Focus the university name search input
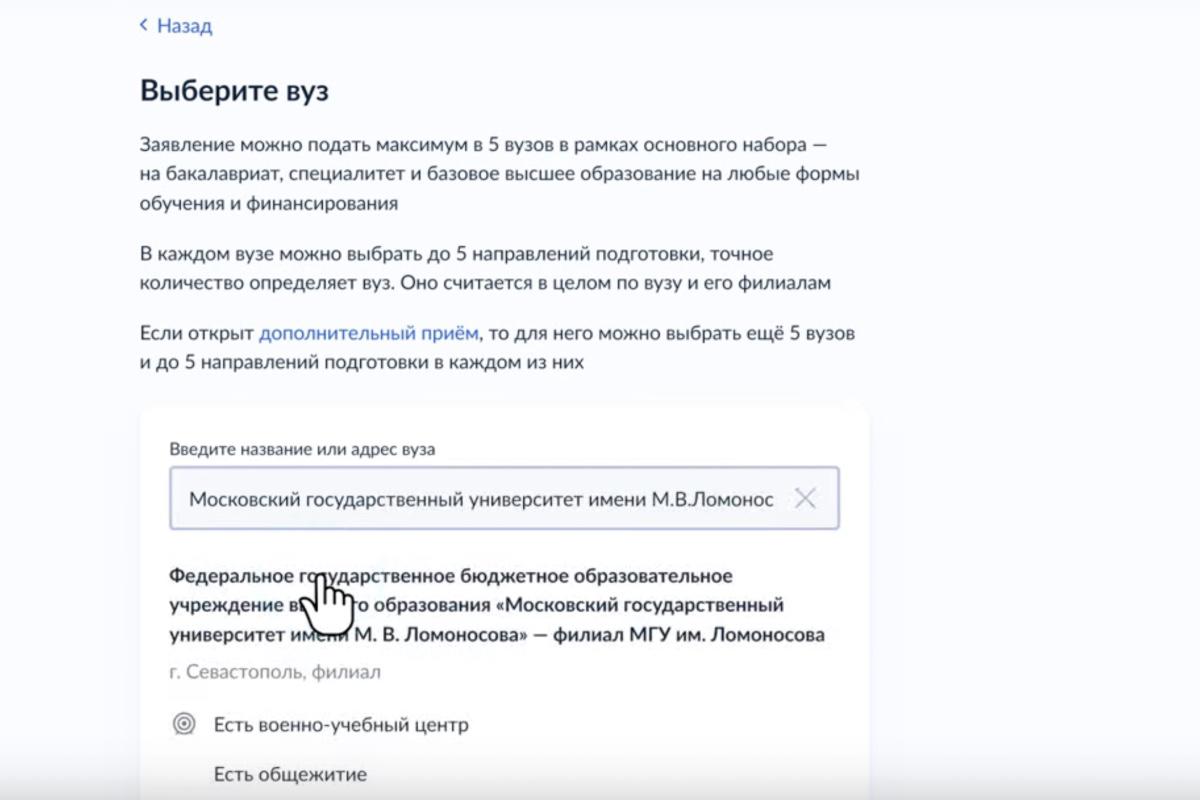 coord(480,498)
